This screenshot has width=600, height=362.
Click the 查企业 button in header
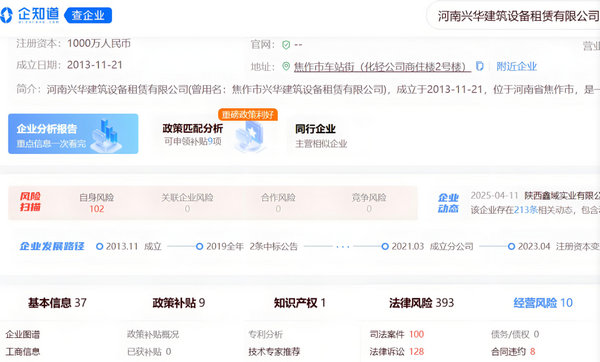(88, 15)
